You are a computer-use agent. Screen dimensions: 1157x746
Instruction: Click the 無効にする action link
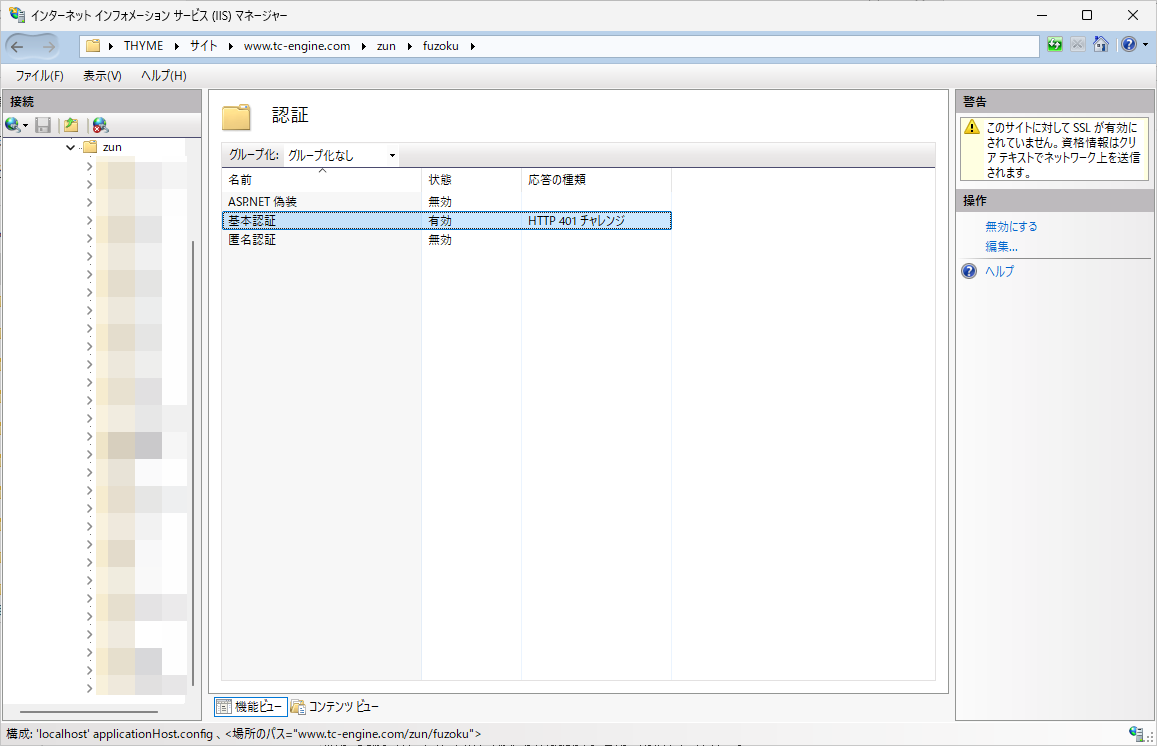tap(1011, 227)
